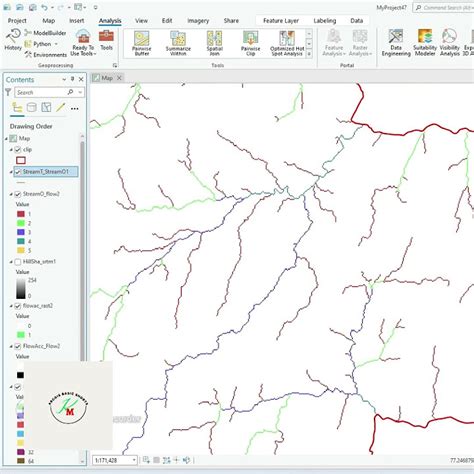Open the Python dropdown arrow
474x474 pixels.
pyautogui.click(x=56, y=44)
